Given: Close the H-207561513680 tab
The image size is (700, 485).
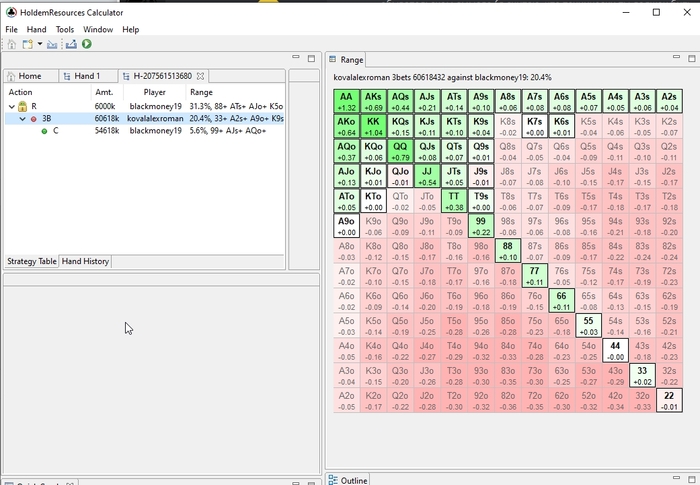Looking at the screenshot, I should tap(200, 76).
